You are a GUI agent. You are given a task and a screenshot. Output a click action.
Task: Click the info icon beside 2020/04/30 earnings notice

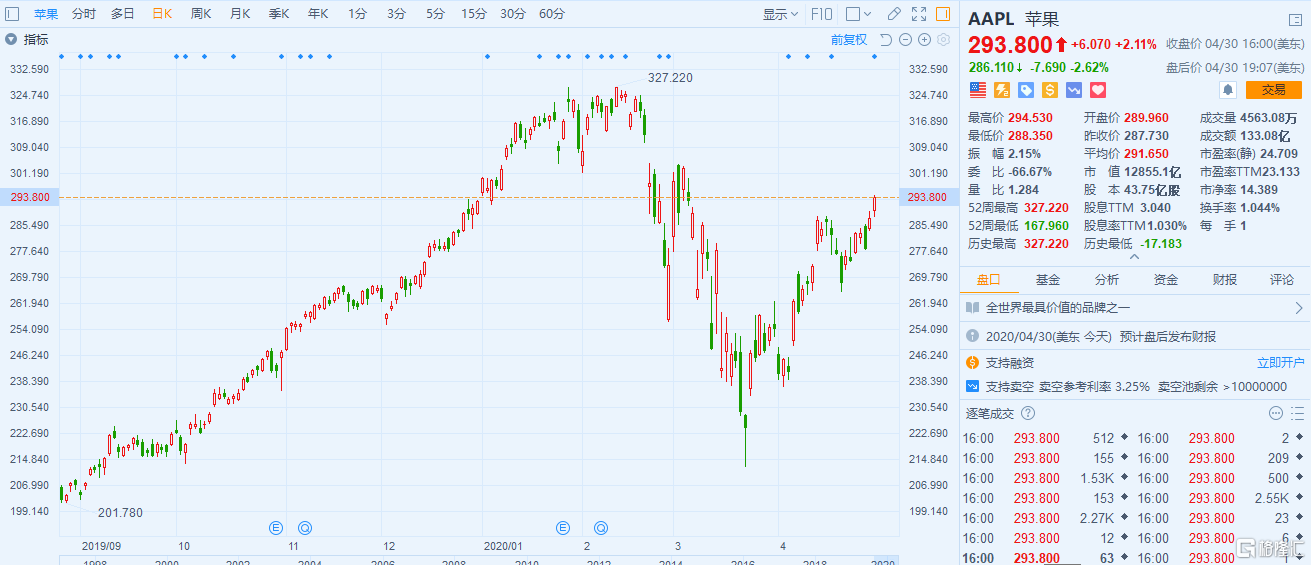(973, 336)
